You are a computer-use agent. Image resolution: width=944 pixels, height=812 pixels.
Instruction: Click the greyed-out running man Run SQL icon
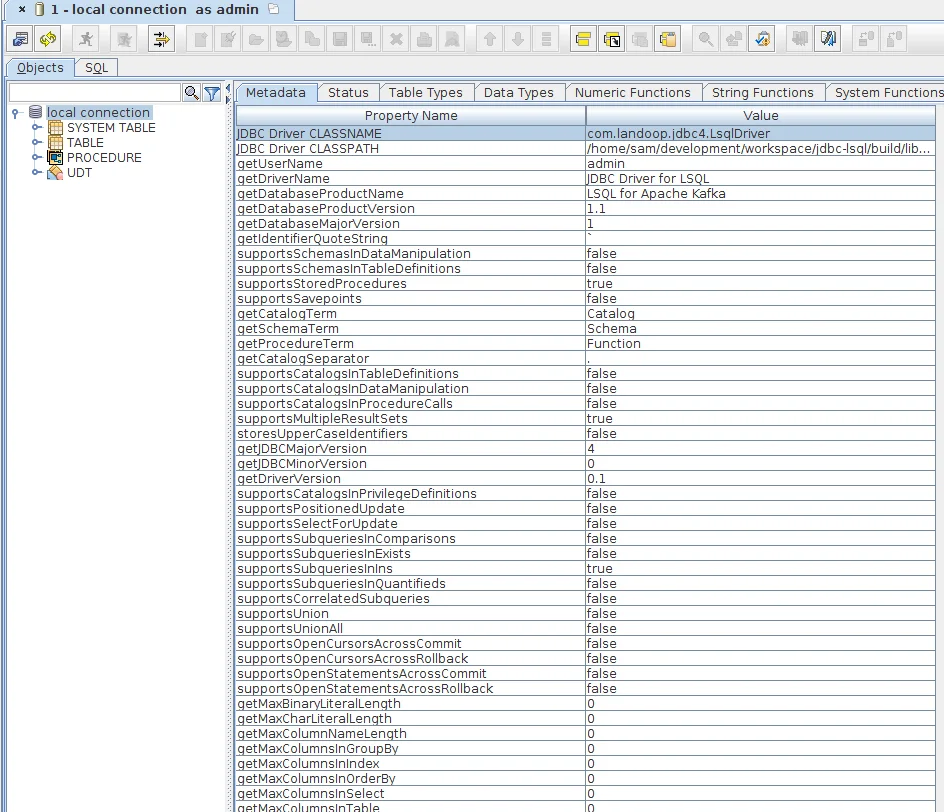(x=86, y=40)
